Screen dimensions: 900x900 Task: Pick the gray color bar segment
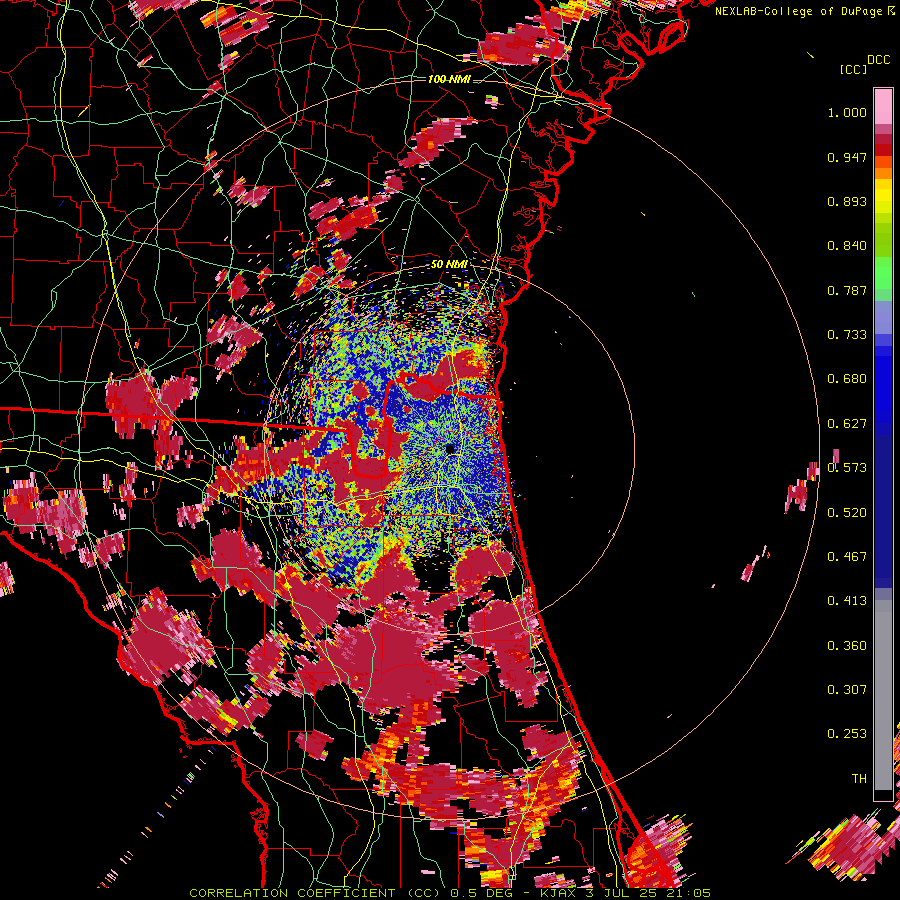883,695
